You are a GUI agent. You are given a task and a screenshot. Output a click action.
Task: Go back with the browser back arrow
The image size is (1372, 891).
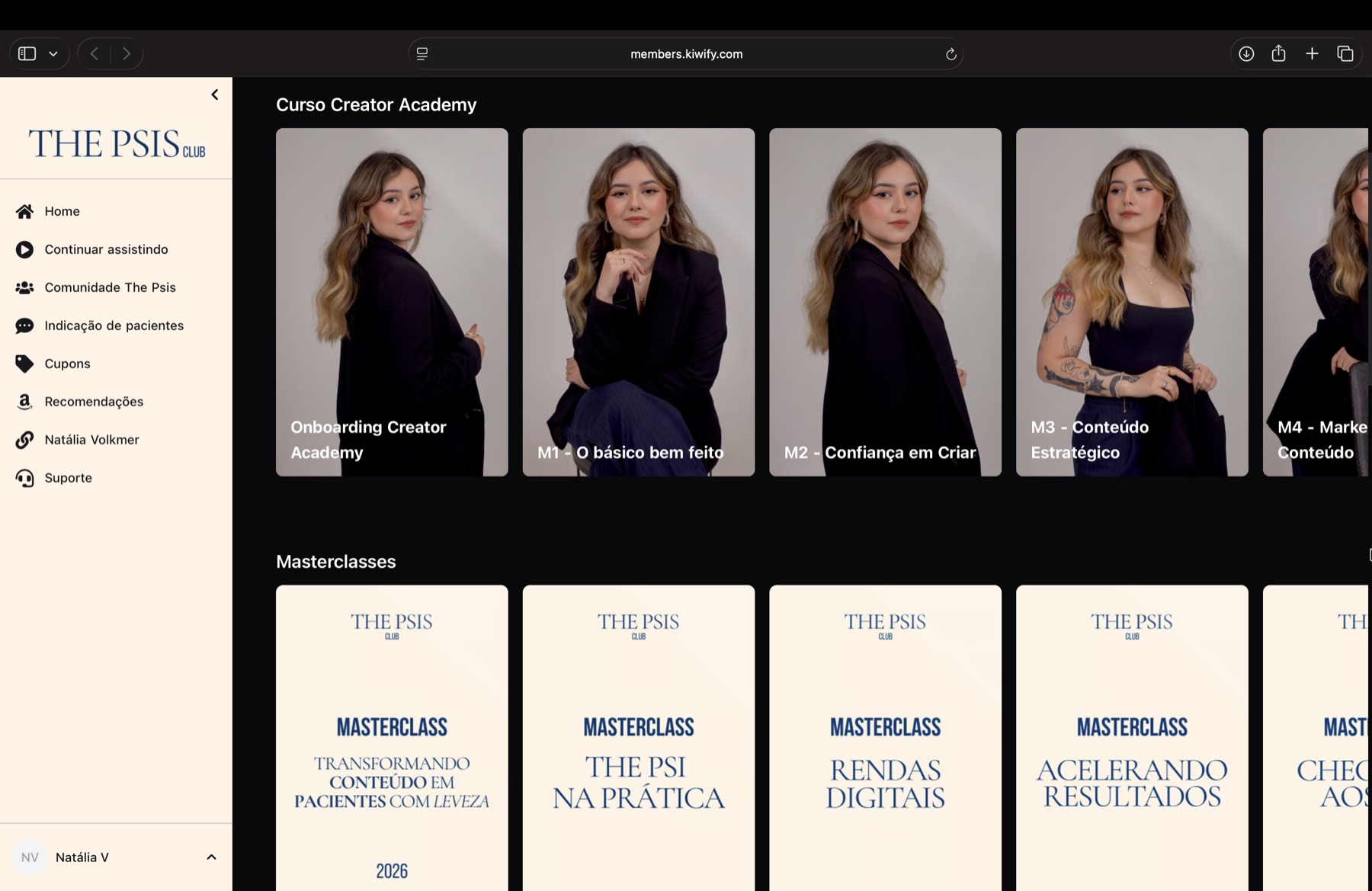[x=95, y=53]
